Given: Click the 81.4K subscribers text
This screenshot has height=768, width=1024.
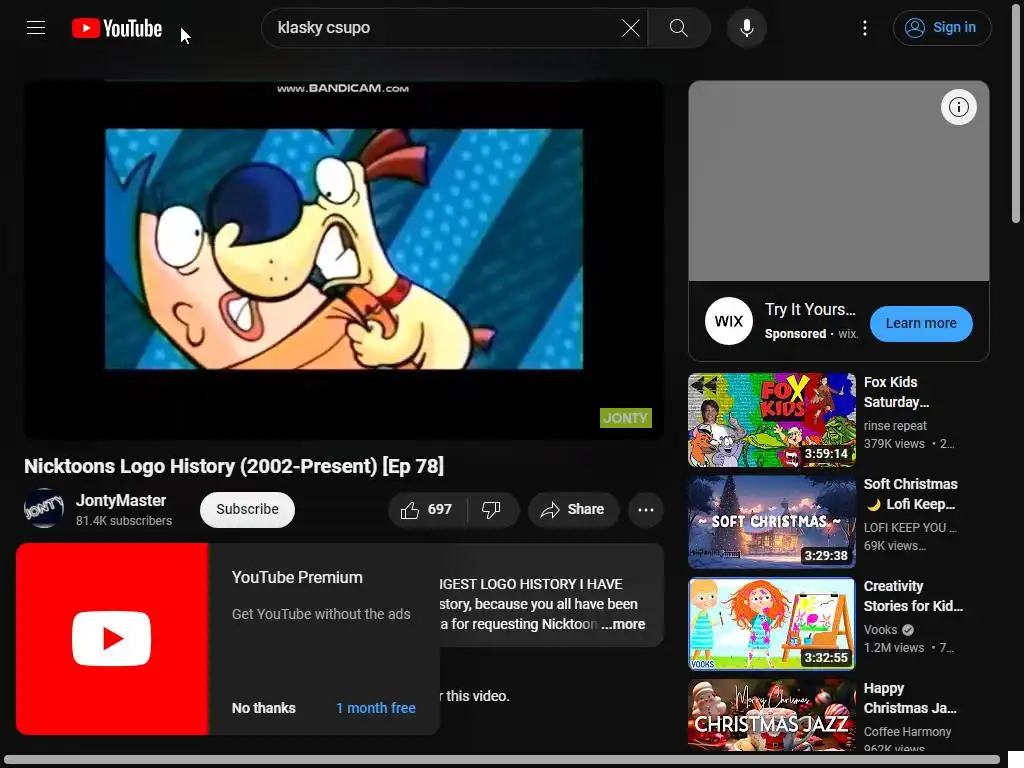Looking at the screenshot, I should click(x=123, y=520).
